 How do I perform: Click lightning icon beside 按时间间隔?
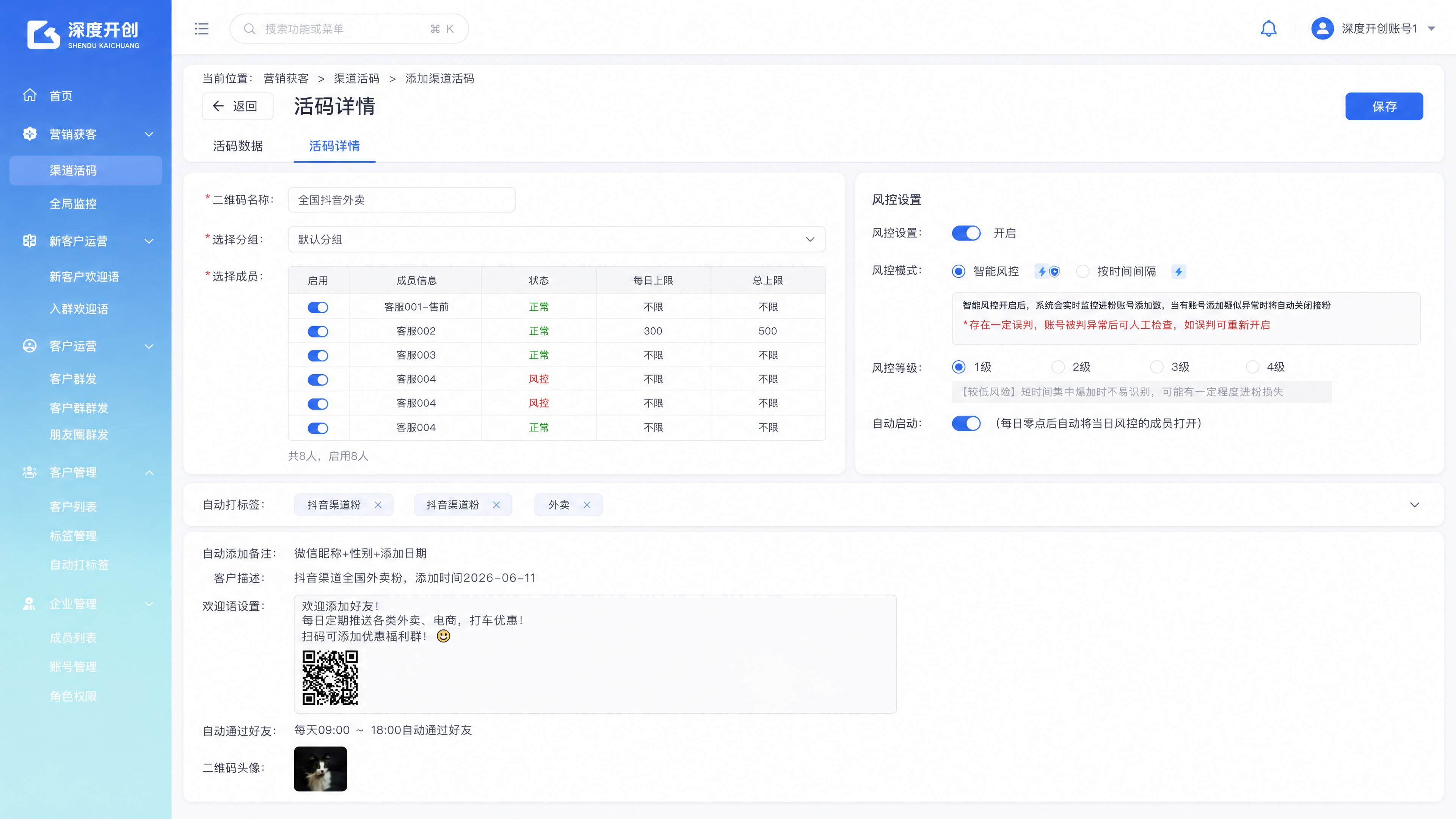click(1178, 272)
